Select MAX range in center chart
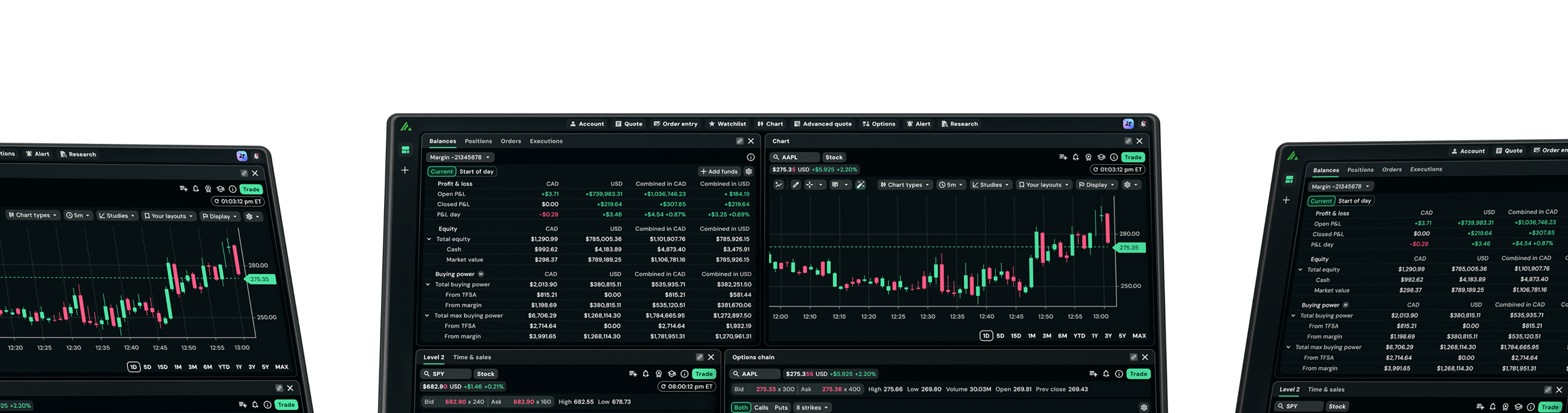 (x=1139, y=336)
